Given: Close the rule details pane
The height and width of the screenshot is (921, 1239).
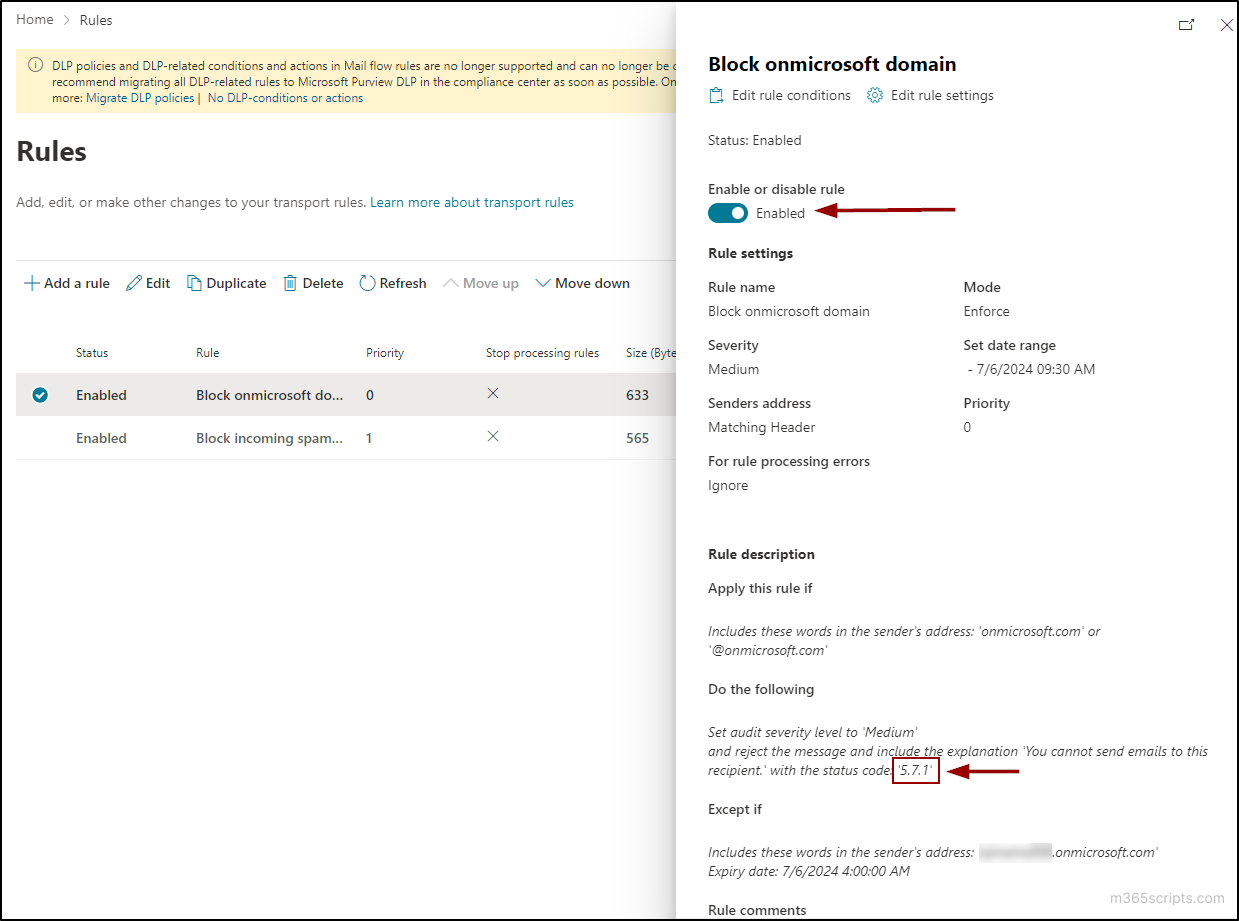Looking at the screenshot, I should pos(1227,25).
